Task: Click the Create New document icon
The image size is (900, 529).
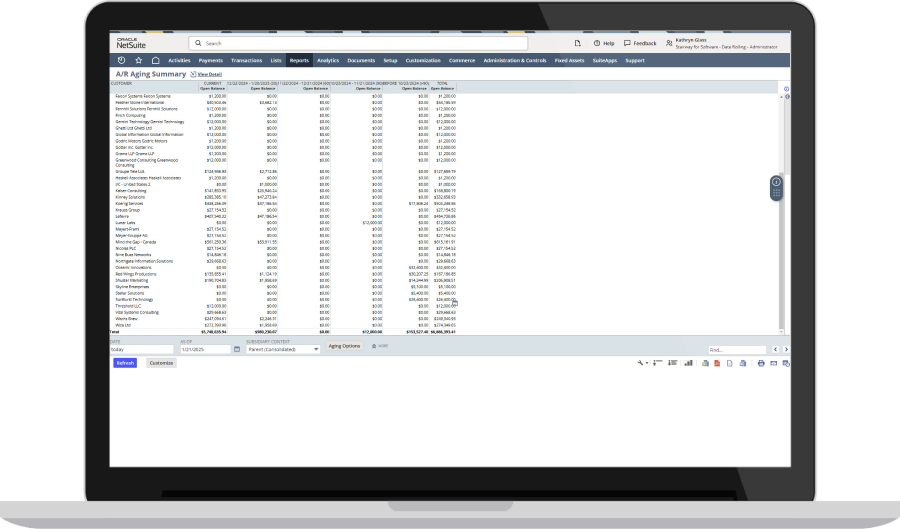Action: click(x=577, y=43)
